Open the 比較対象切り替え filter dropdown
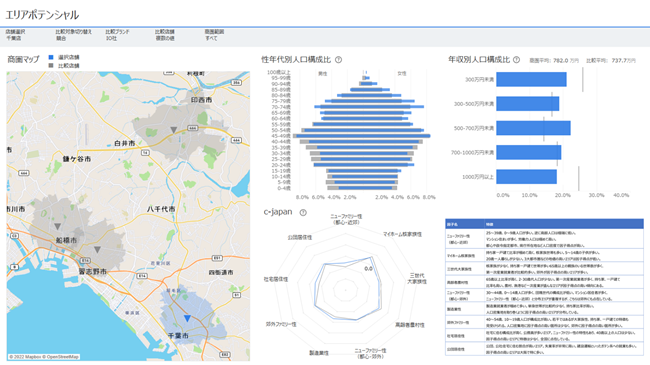 (x=73, y=35)
